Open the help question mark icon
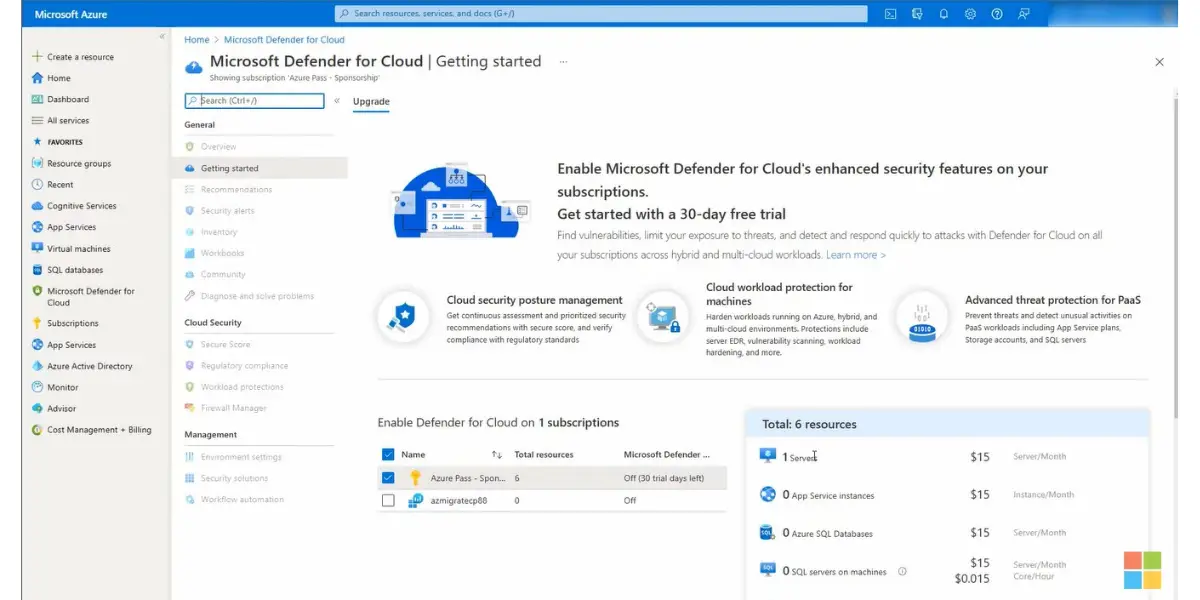This screenshot has height=600, width=1200. (996, 14)
